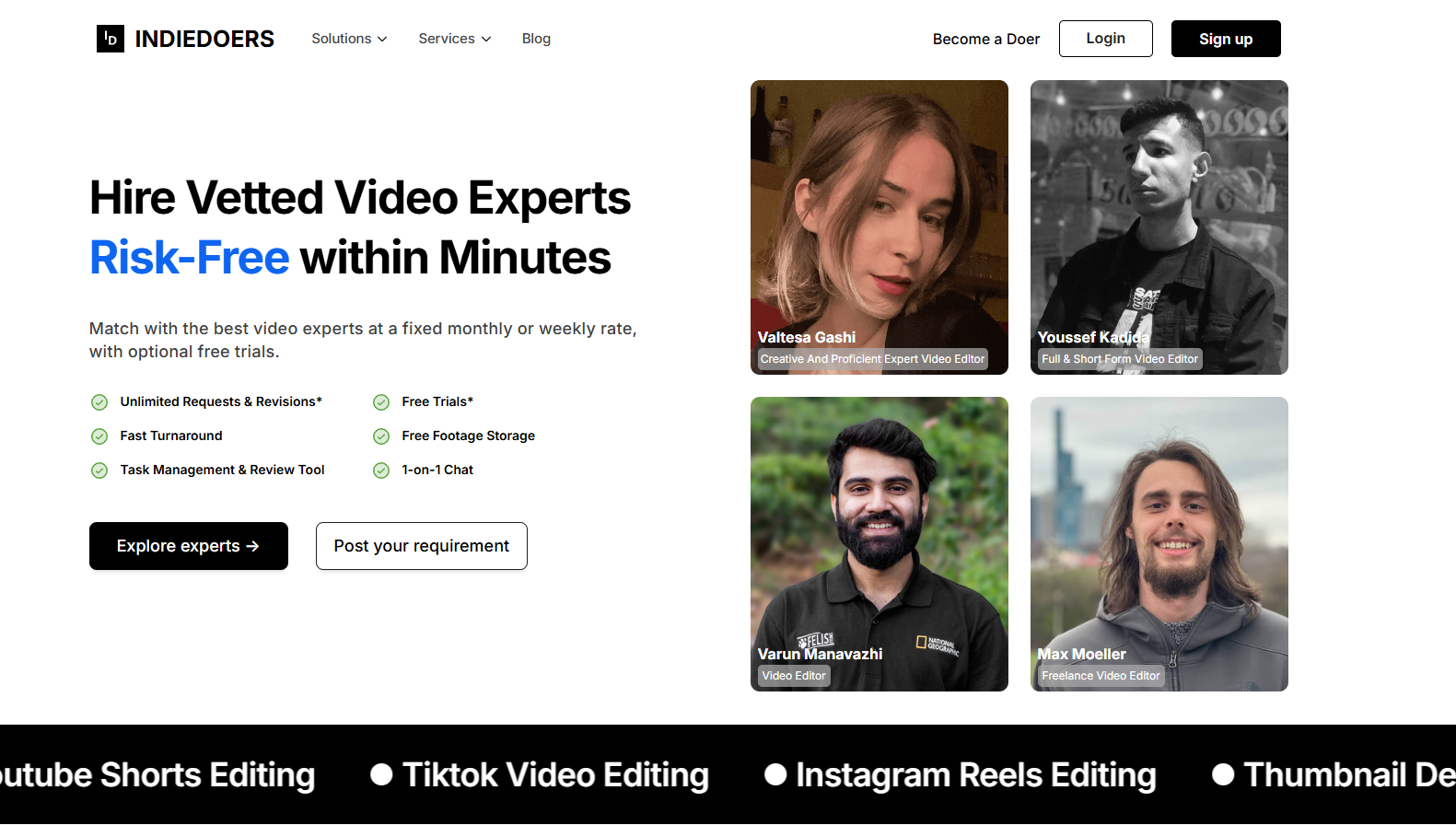This screenshot has width=1456, height=825.
Task: Click the Free Footage Storage text
Action: click(468, 436)
